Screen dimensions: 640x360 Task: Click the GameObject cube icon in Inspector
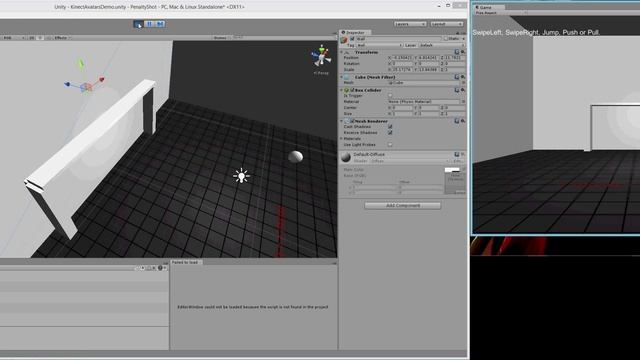[344, 40]
